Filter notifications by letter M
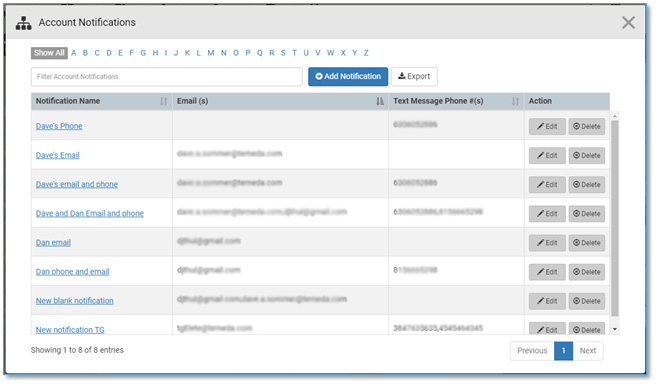 210,53
